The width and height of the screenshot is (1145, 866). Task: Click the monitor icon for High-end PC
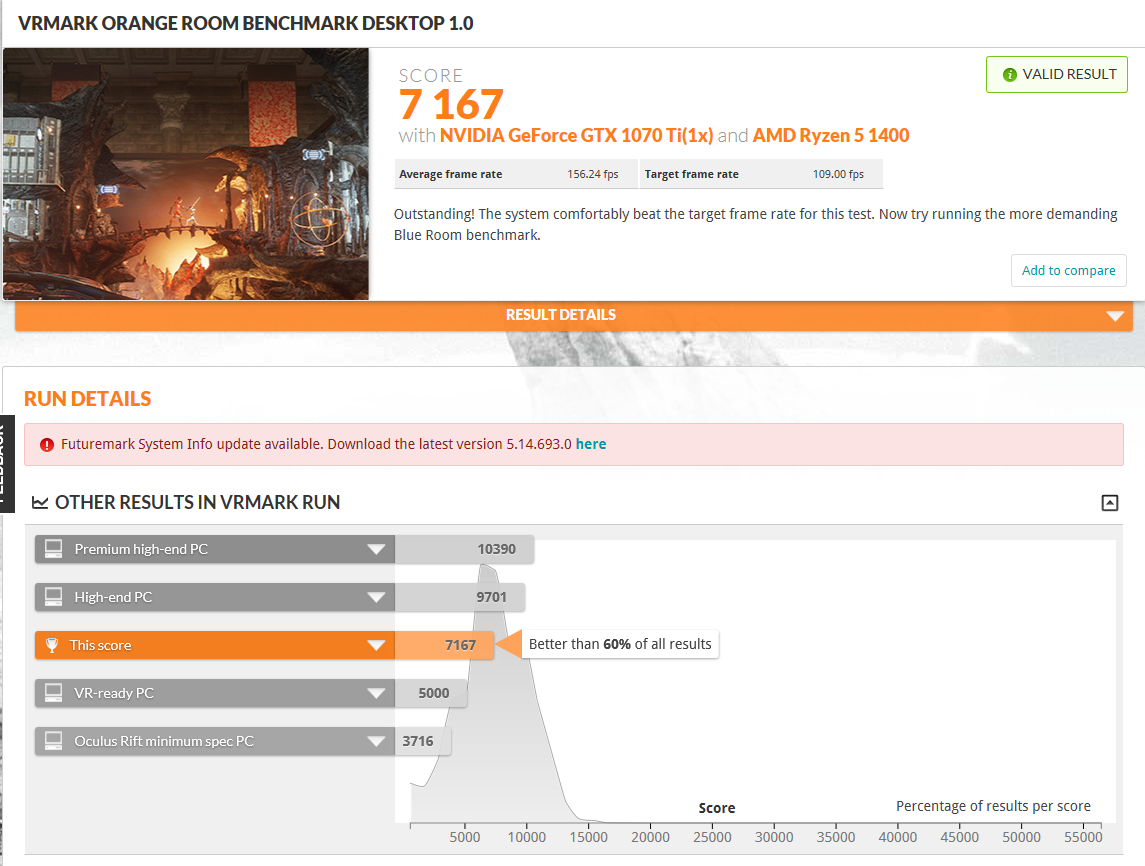pos(53,597)
